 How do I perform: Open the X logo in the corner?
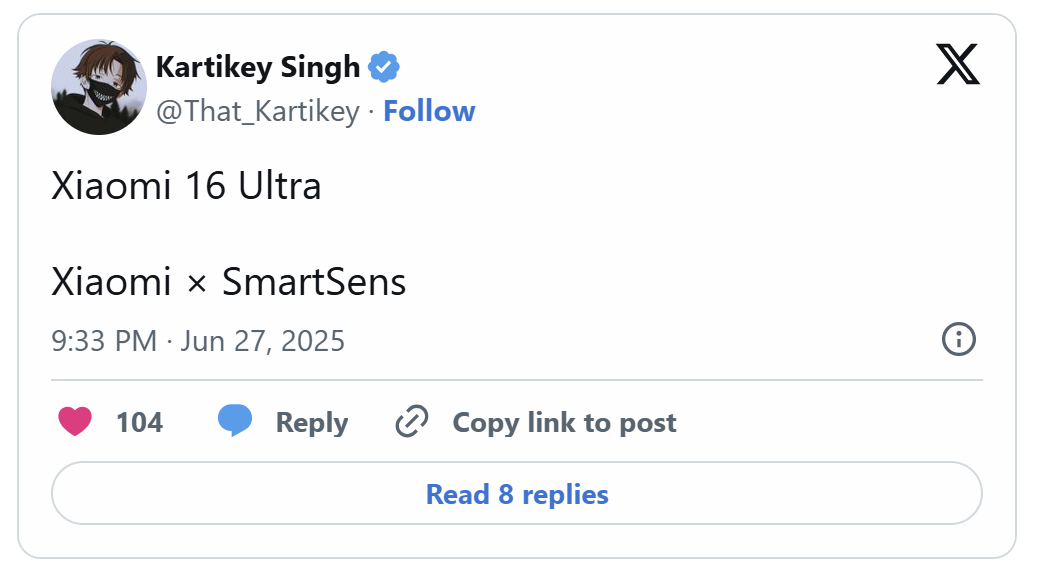pos(958,66)
